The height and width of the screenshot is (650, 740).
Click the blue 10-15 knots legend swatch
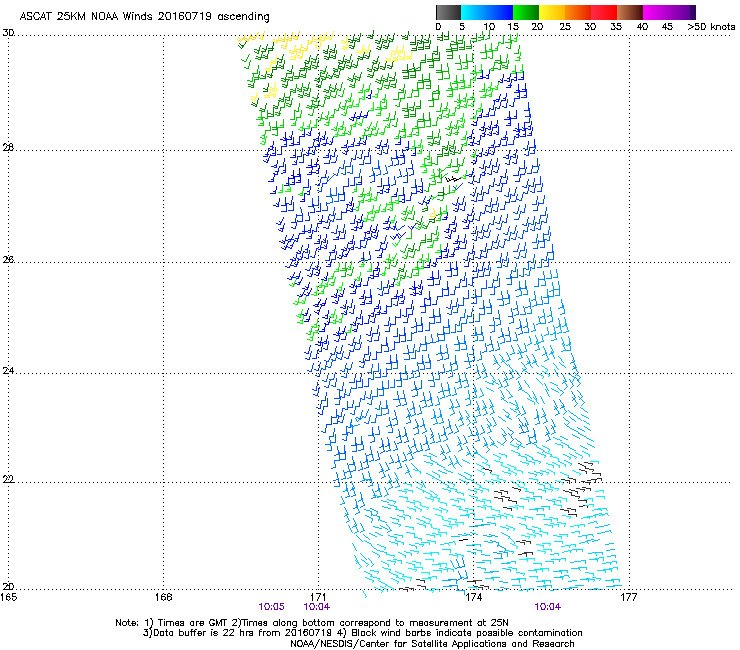tap(500, 12)
